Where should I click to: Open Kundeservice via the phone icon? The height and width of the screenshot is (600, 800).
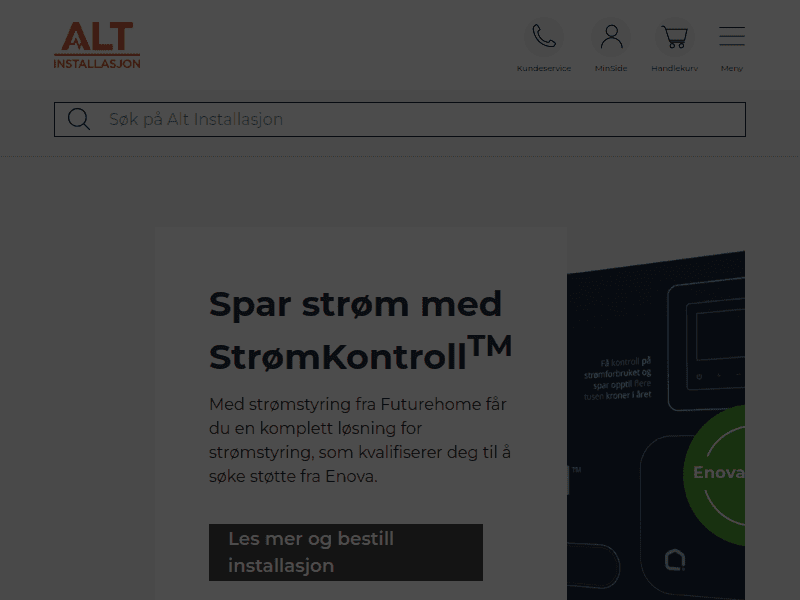544,37
